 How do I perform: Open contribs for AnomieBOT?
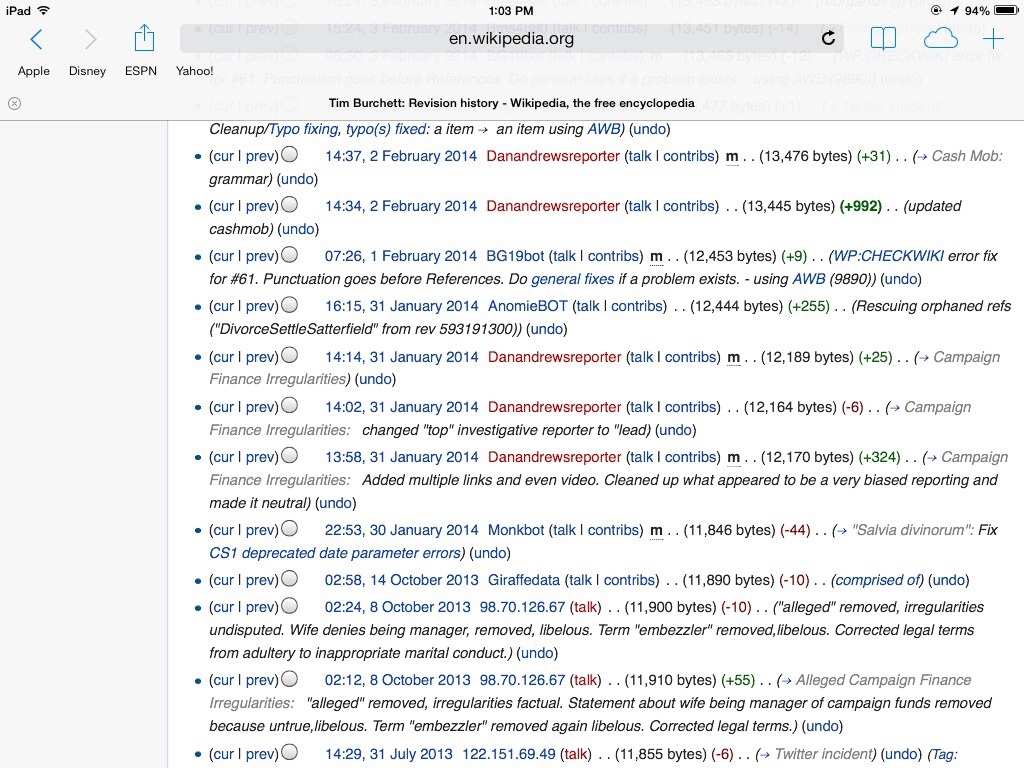pos(639,306)
